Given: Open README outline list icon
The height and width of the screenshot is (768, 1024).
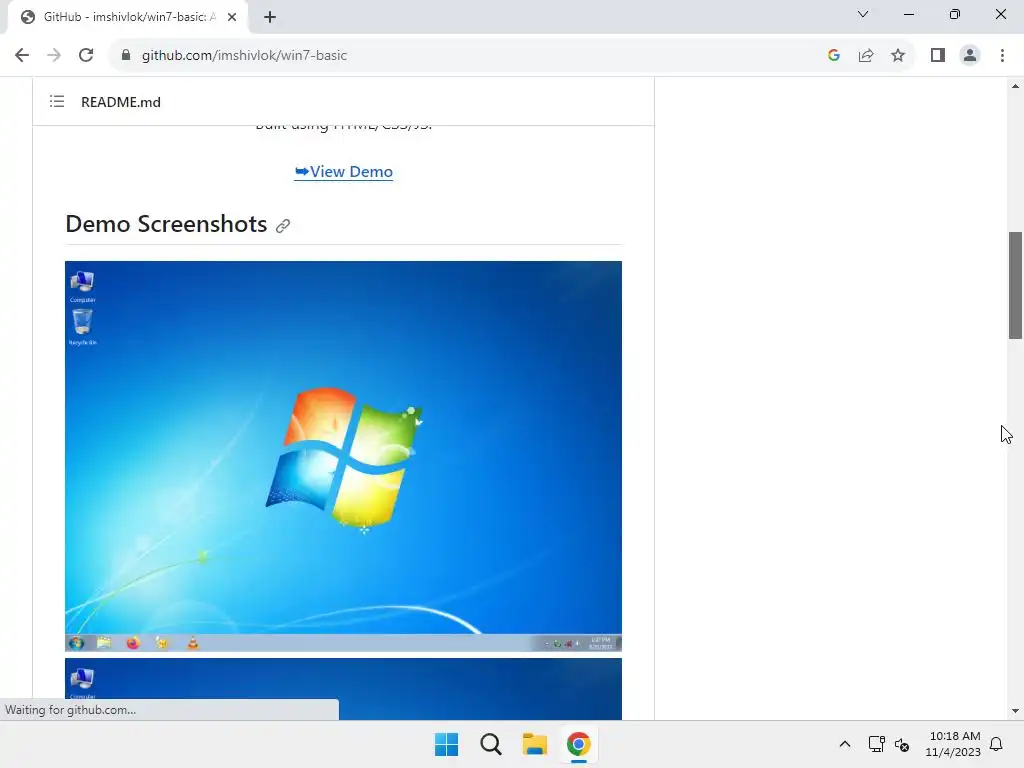Looking at the screenshot, I should point(57,101).
